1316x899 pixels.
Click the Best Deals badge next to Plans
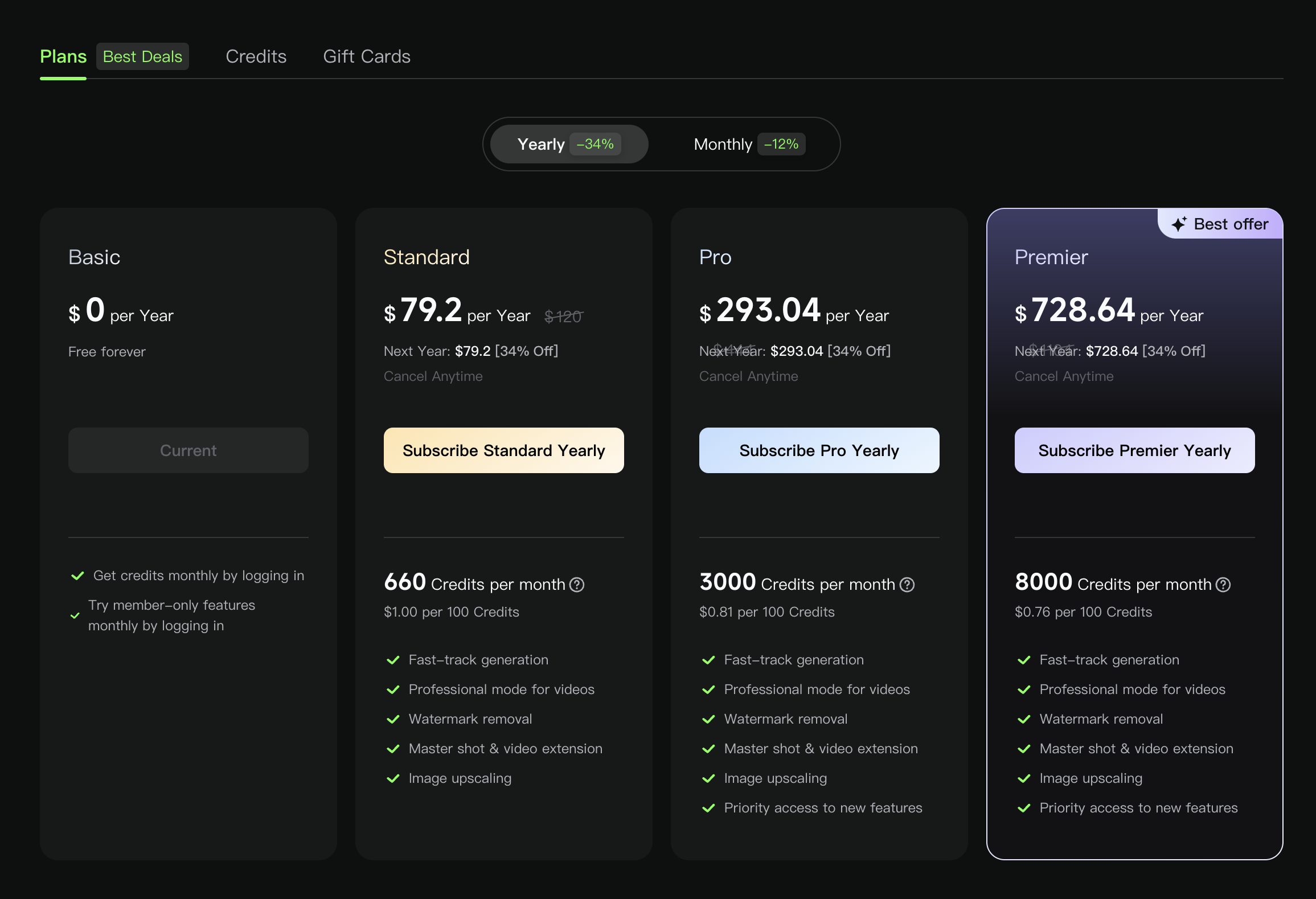[142, 56]
